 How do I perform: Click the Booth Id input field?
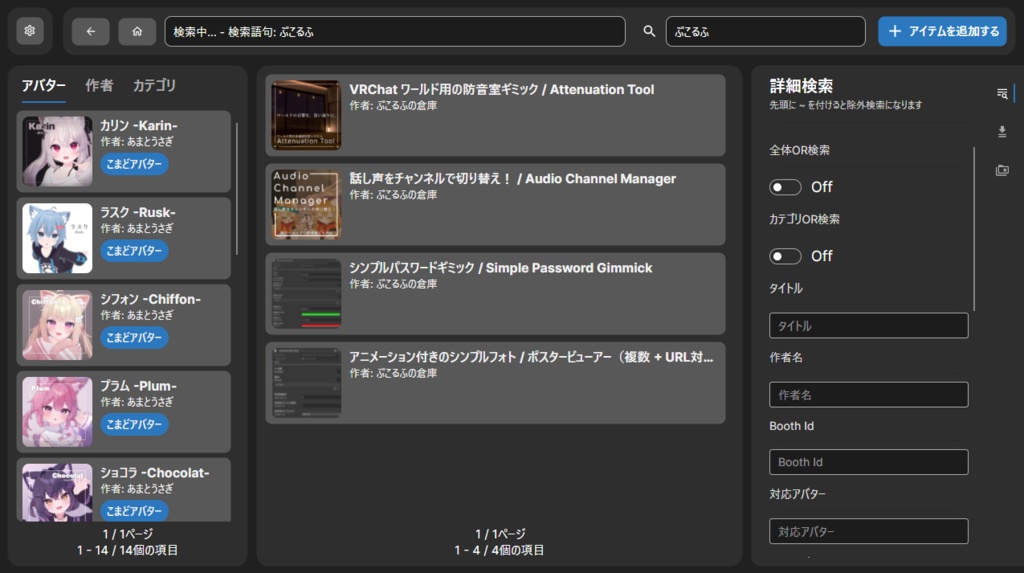click(x=869, y=462)
